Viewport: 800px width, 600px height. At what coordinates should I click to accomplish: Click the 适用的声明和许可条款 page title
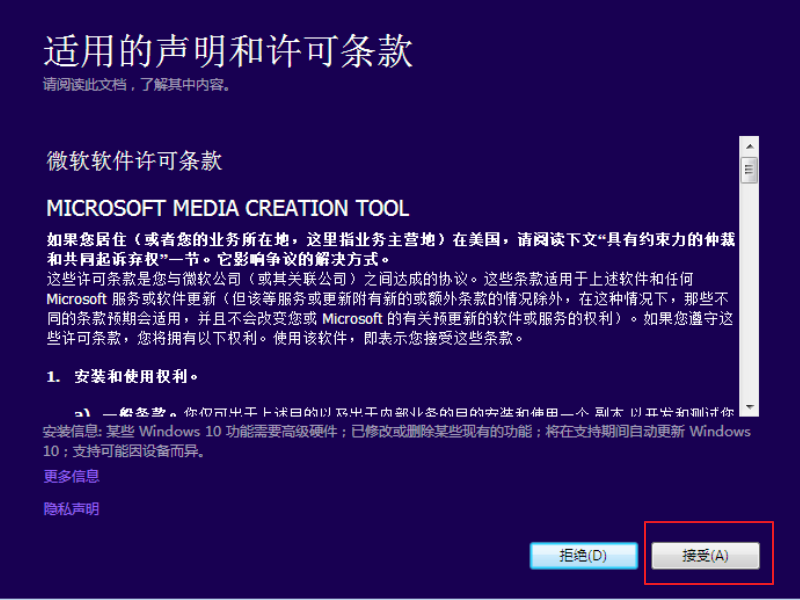tap(228, 51)
